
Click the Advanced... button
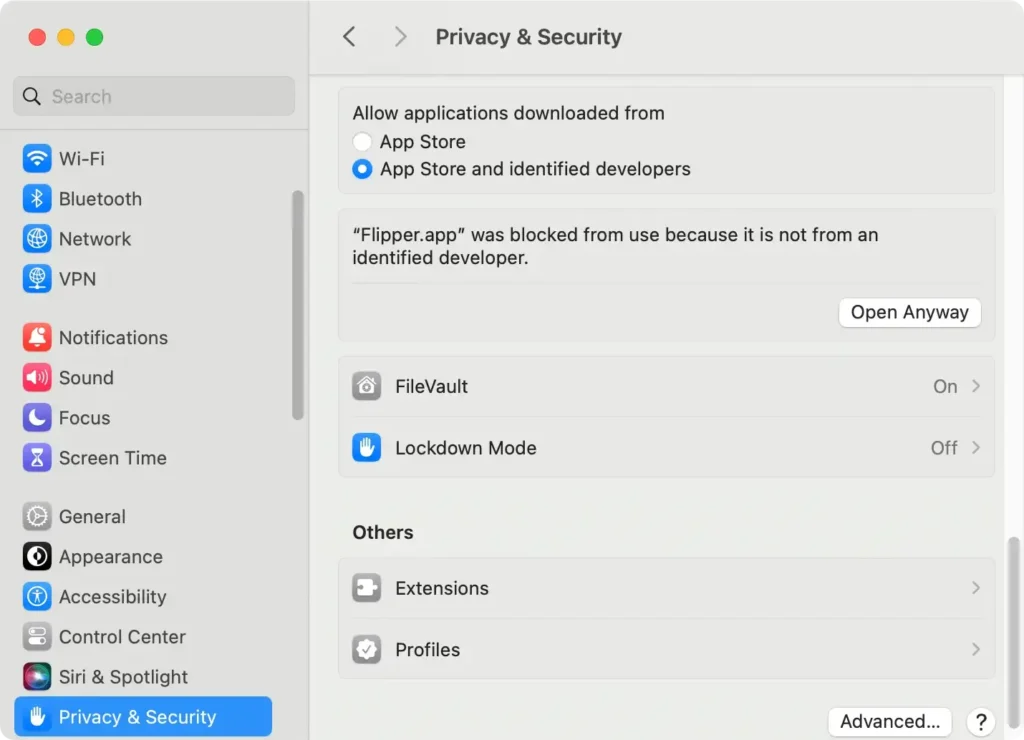889,721
